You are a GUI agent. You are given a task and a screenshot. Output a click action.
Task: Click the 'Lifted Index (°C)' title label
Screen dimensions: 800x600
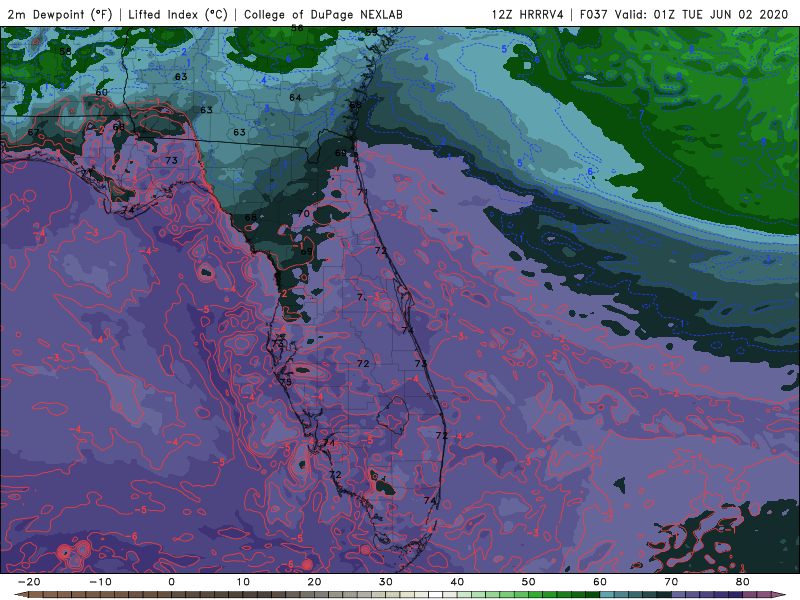click(178, 14)
